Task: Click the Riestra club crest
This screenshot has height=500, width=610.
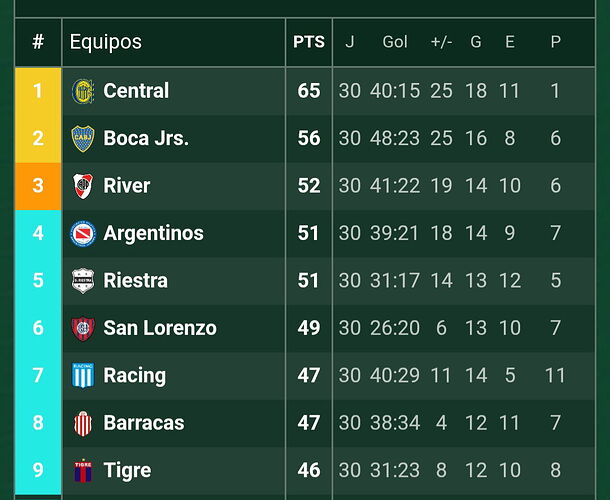Action: click(x=82, y=281)
